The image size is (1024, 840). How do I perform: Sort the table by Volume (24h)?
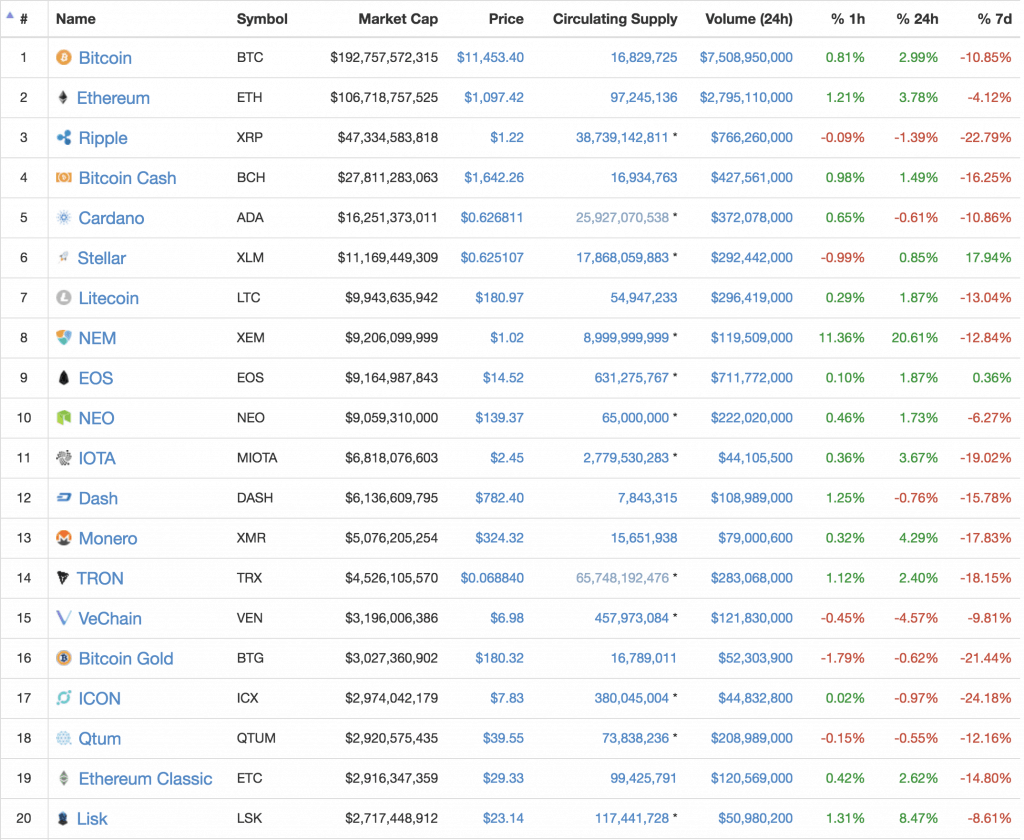click(x=749, y=19)
